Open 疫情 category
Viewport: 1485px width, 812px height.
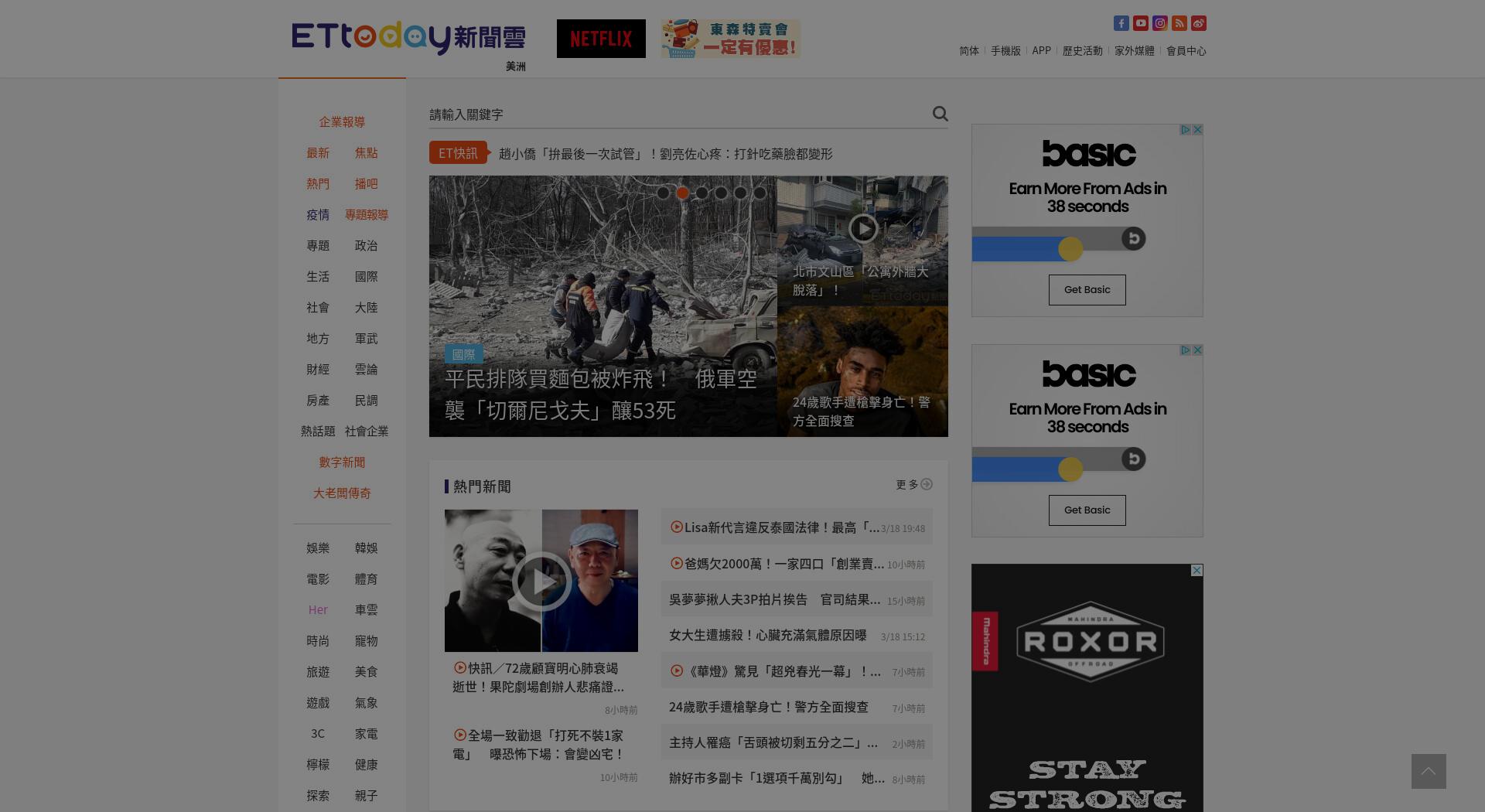tap(318, 215)
